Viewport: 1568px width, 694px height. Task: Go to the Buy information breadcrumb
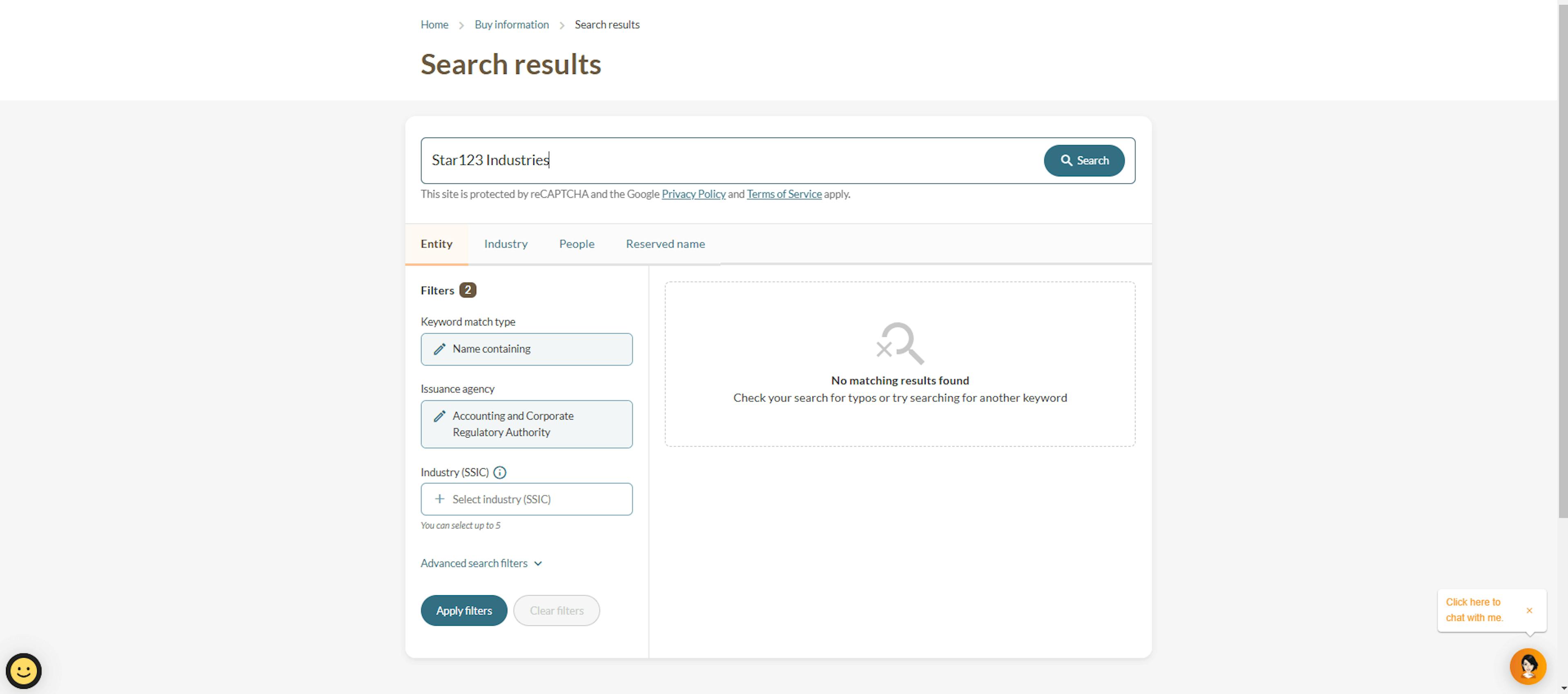(511, 25)
